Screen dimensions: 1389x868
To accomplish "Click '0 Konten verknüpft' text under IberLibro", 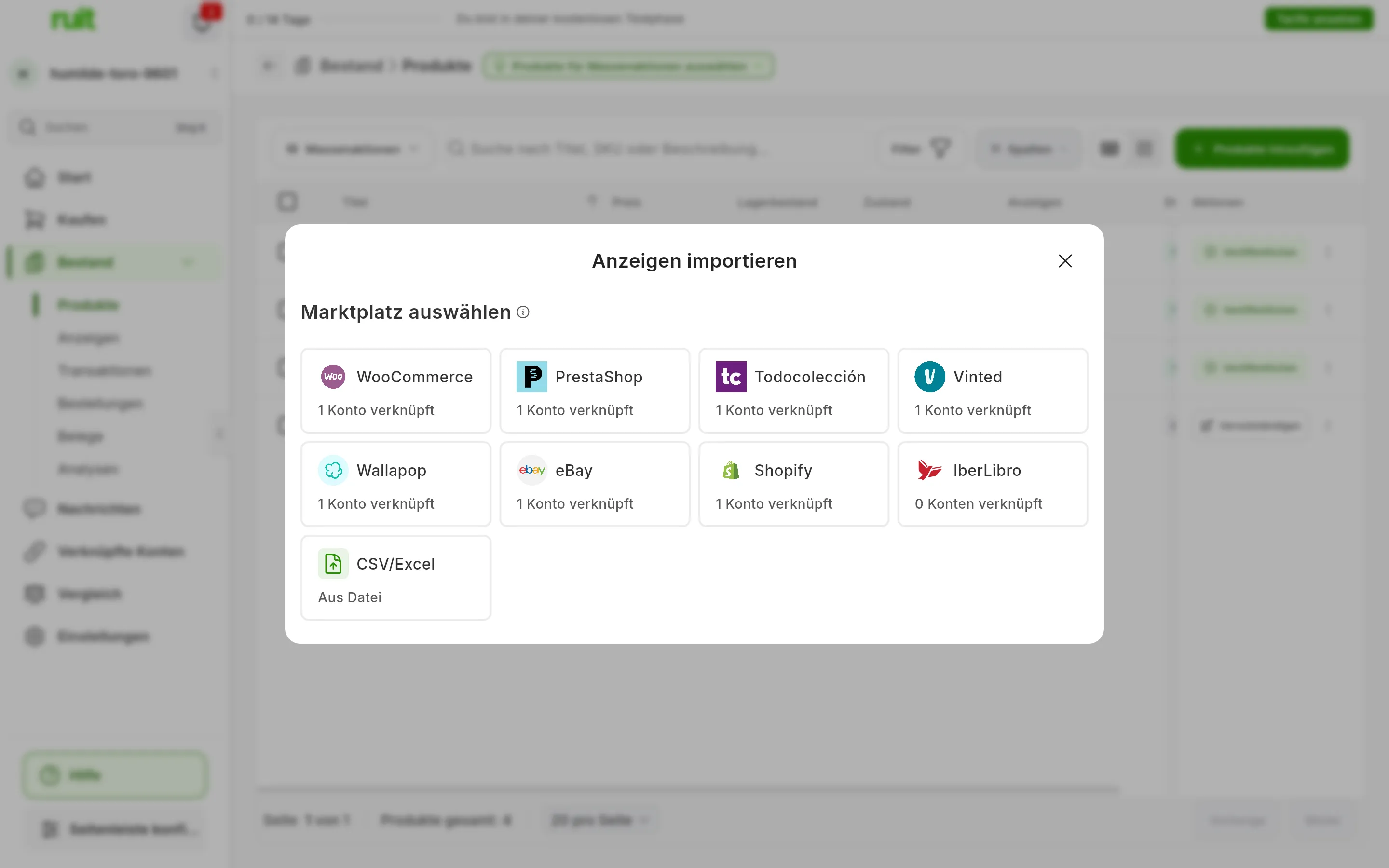I will click(x=979, y=504).
